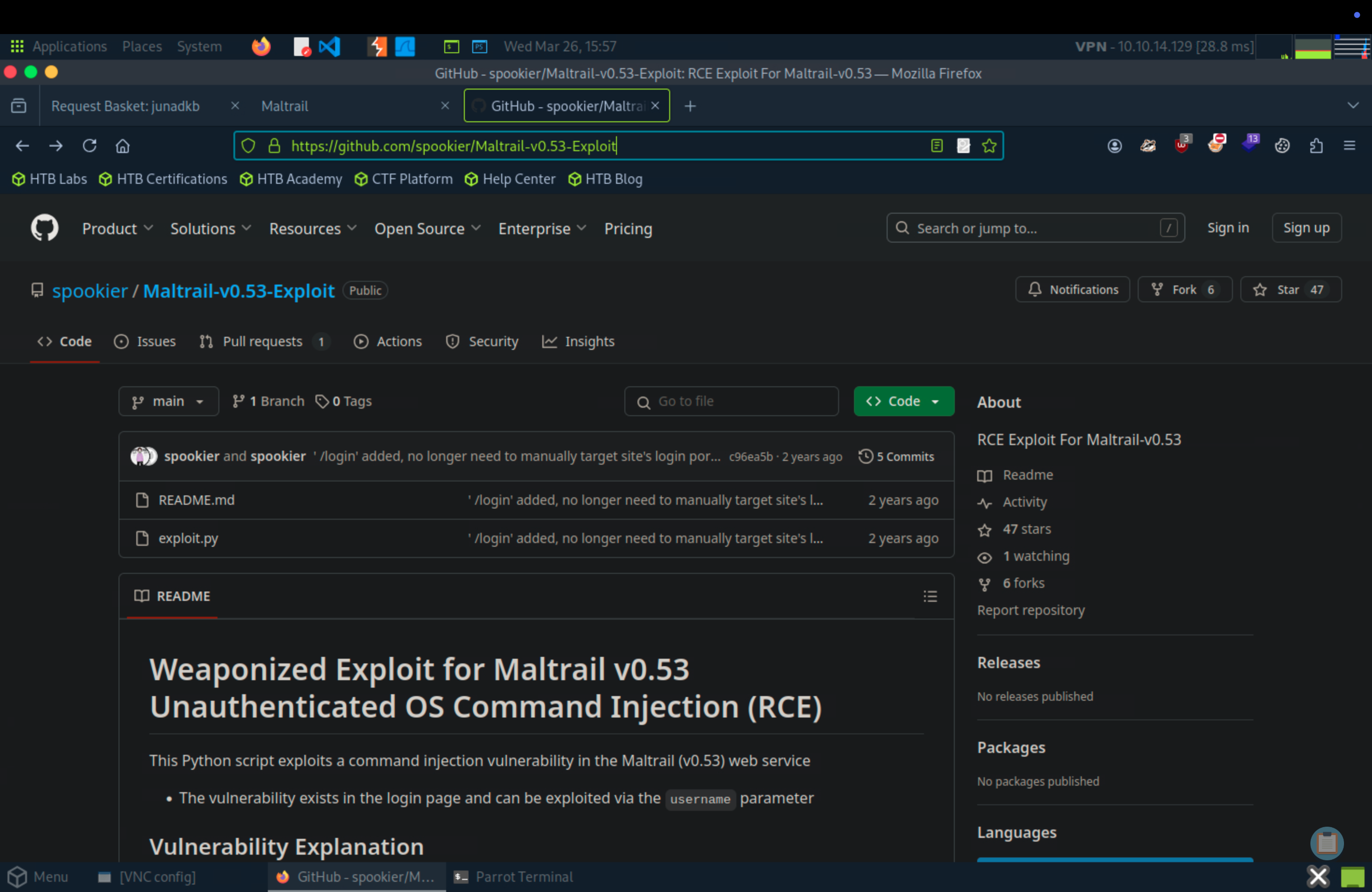Open the 0 Tags link
The width and height of the screenshot is (1372, 892).
coord(343,401)
